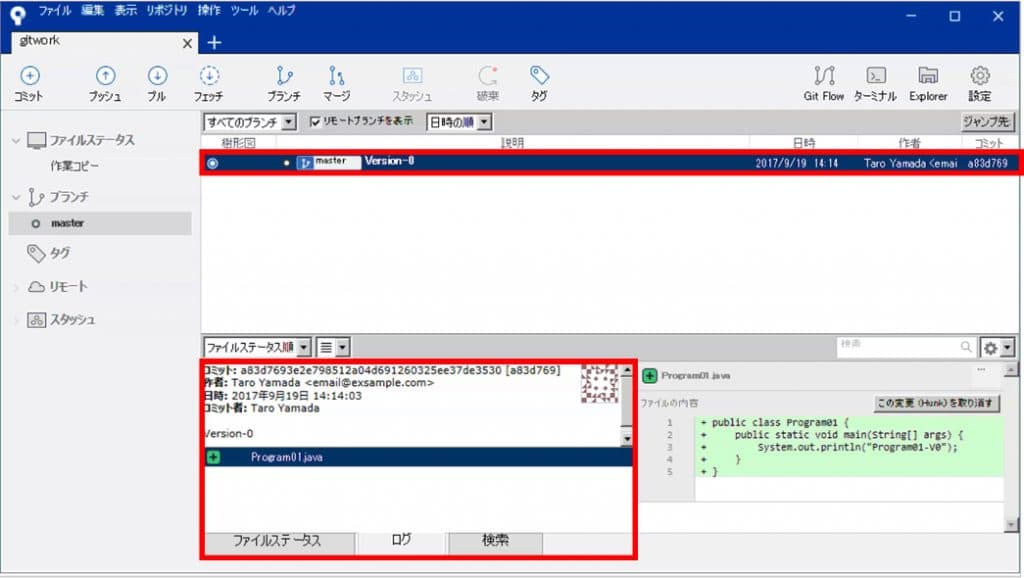Click the マージ (Merge) toolbar icon

(x=336, y=82)
